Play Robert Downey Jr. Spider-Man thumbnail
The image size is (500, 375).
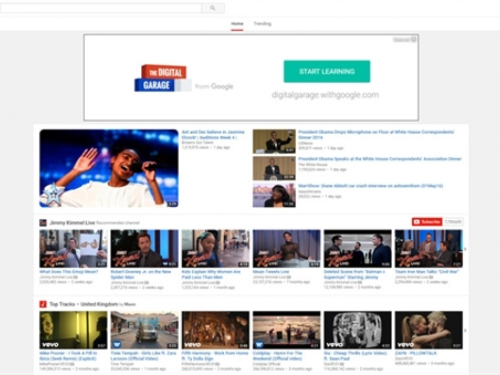[144, 249]
